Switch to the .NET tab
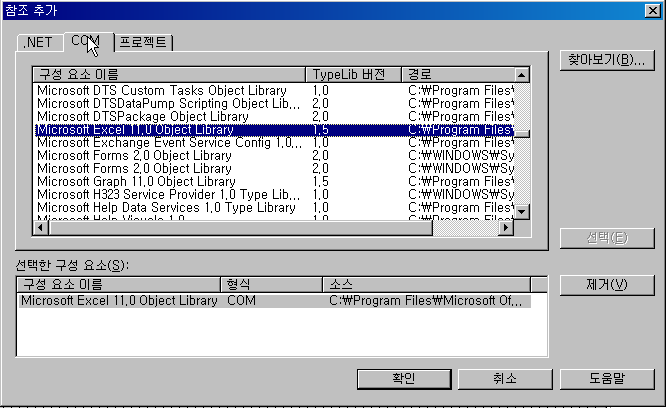The width and height of the screenshot is (666, 408). pos(40,42)
